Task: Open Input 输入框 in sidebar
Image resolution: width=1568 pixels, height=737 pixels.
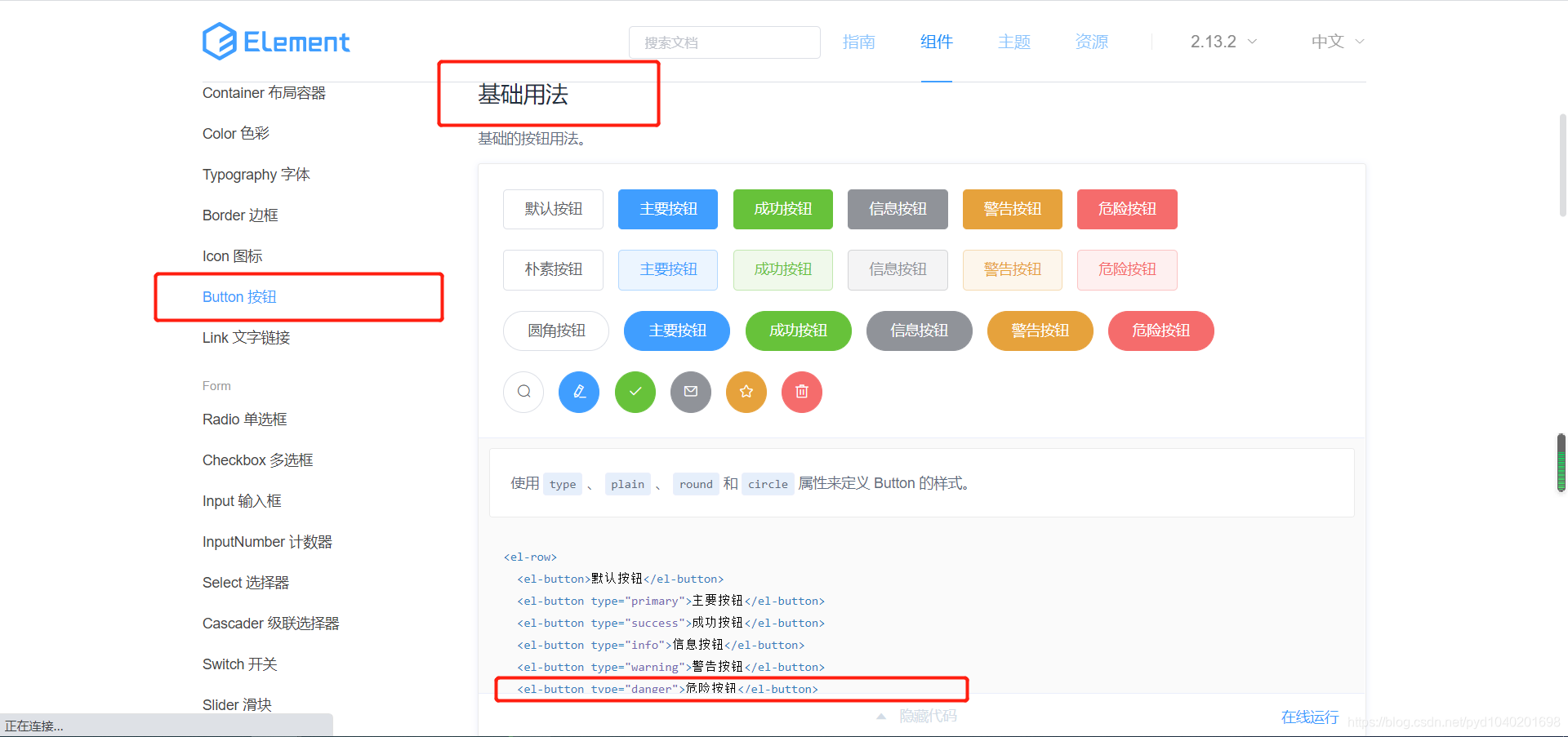Action: (242, 501)
